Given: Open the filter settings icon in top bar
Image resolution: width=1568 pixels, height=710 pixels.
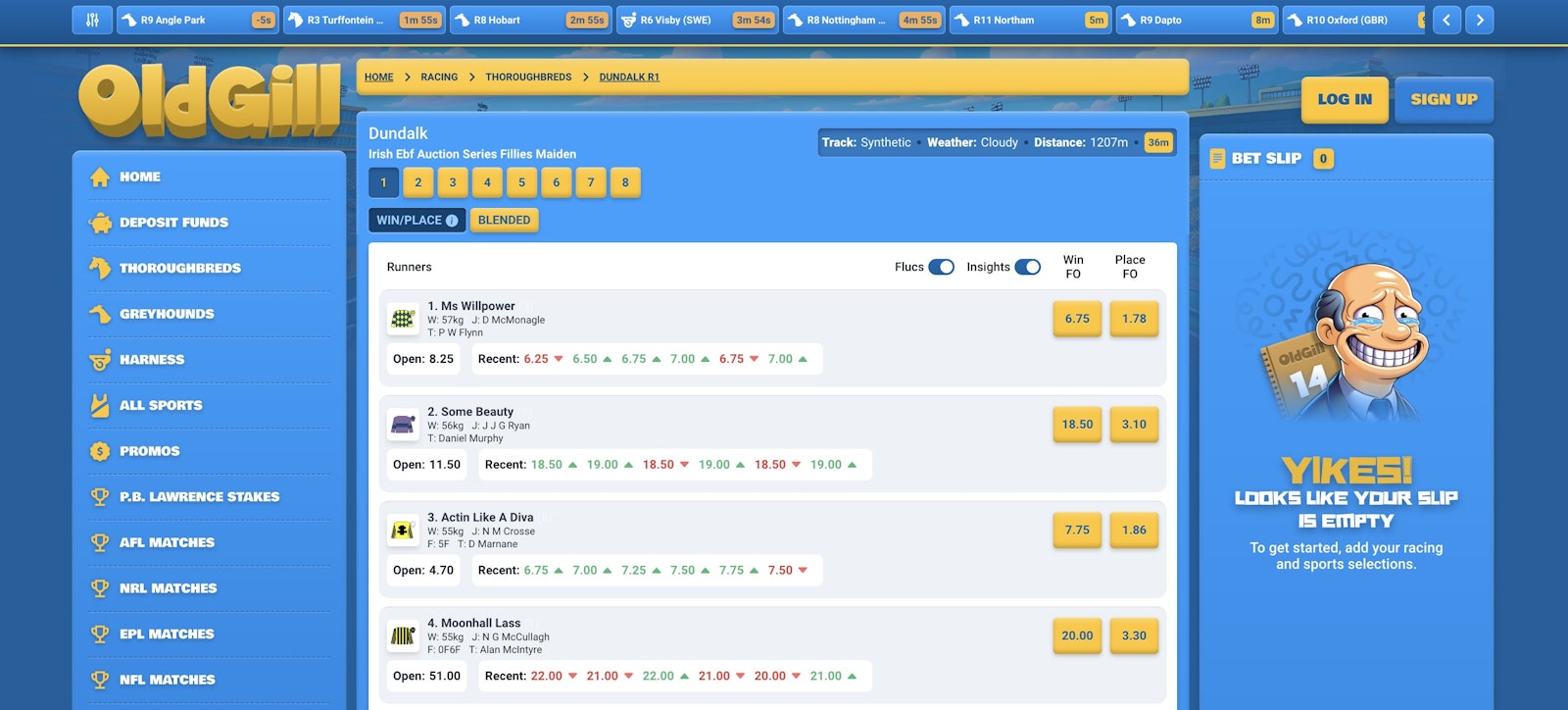Looking at the screenshot, I should click(x=92, y=20).
